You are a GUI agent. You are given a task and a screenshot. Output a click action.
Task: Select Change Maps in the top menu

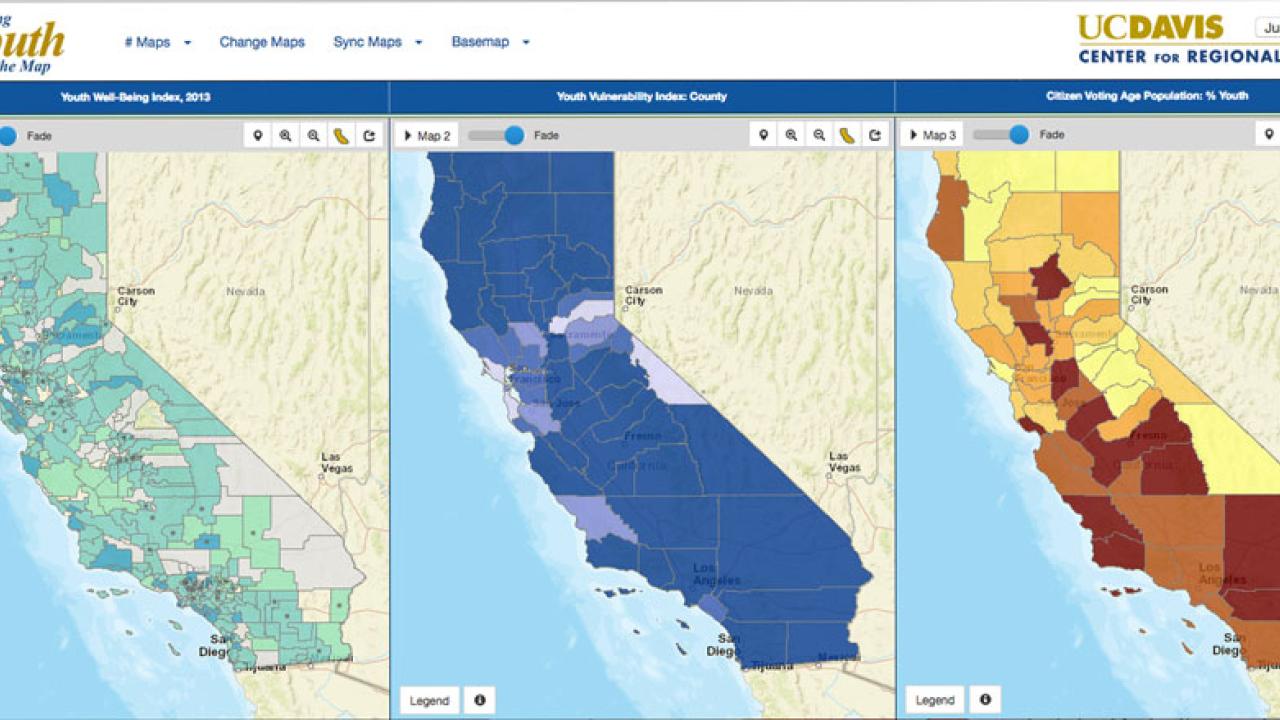point(262,42)
